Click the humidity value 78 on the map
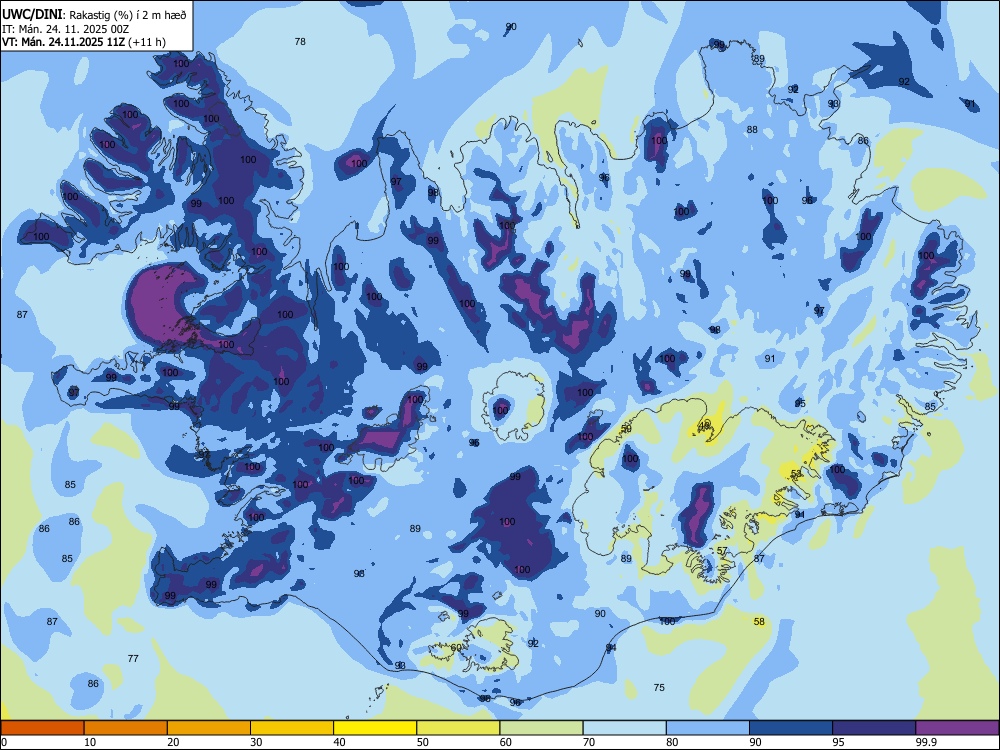This screenshot has width=1000, height=750. point(300,41)
